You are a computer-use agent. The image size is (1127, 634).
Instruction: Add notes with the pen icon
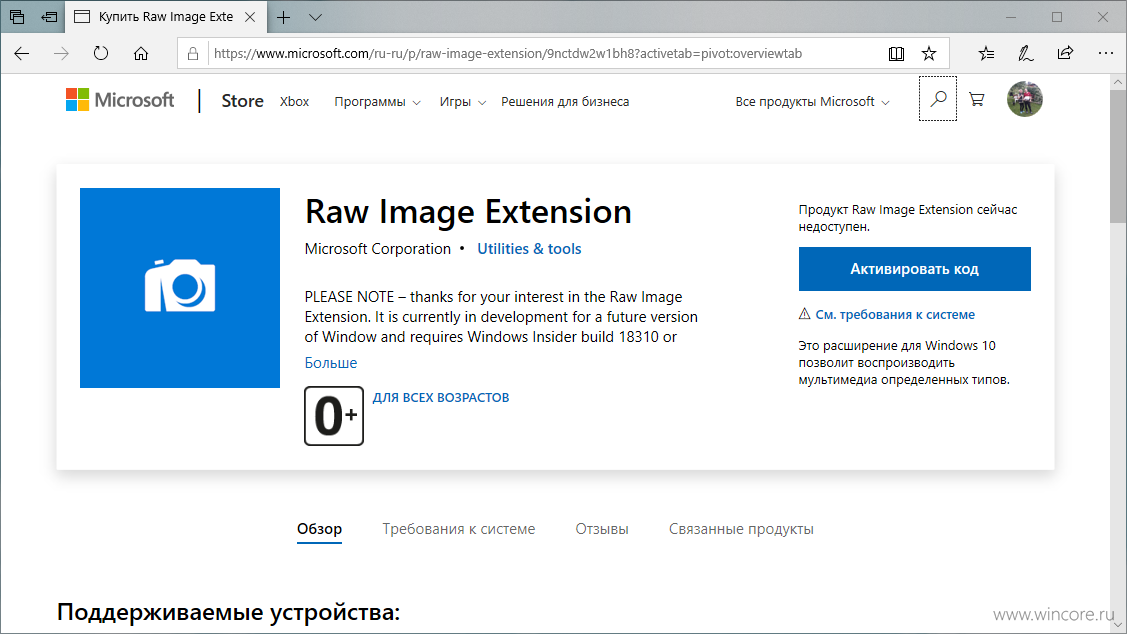click(1026, 53)
